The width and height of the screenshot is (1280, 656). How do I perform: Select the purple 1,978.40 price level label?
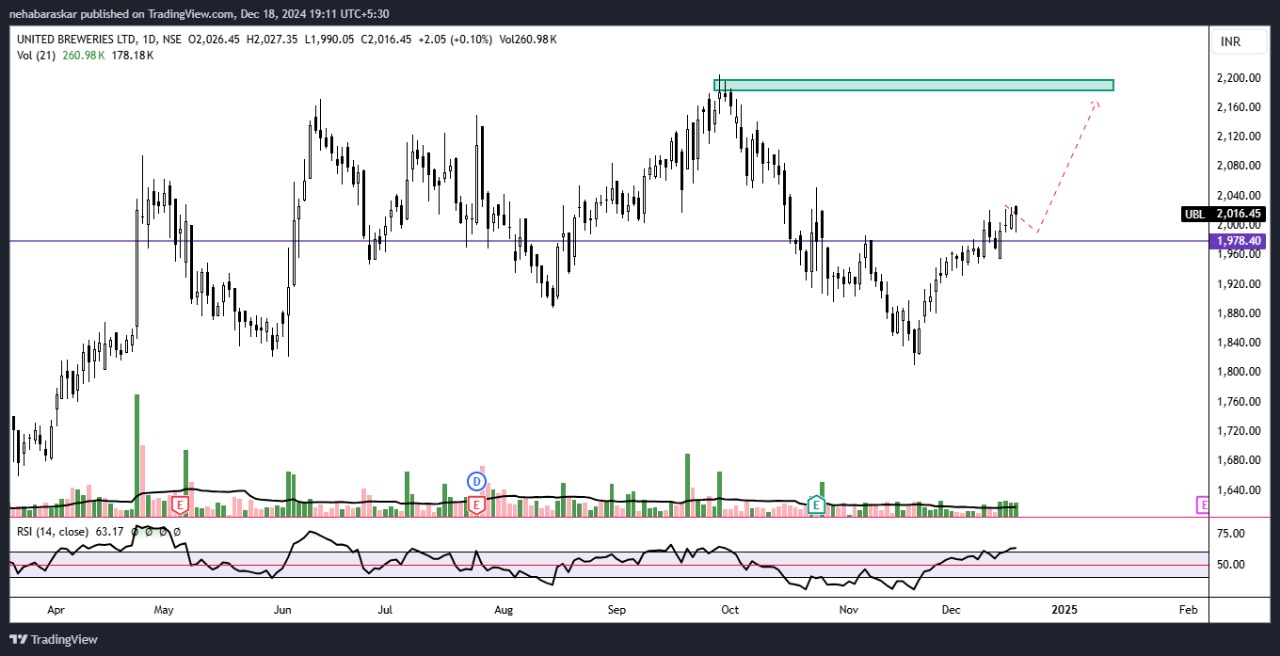[x=1240, y=241]
